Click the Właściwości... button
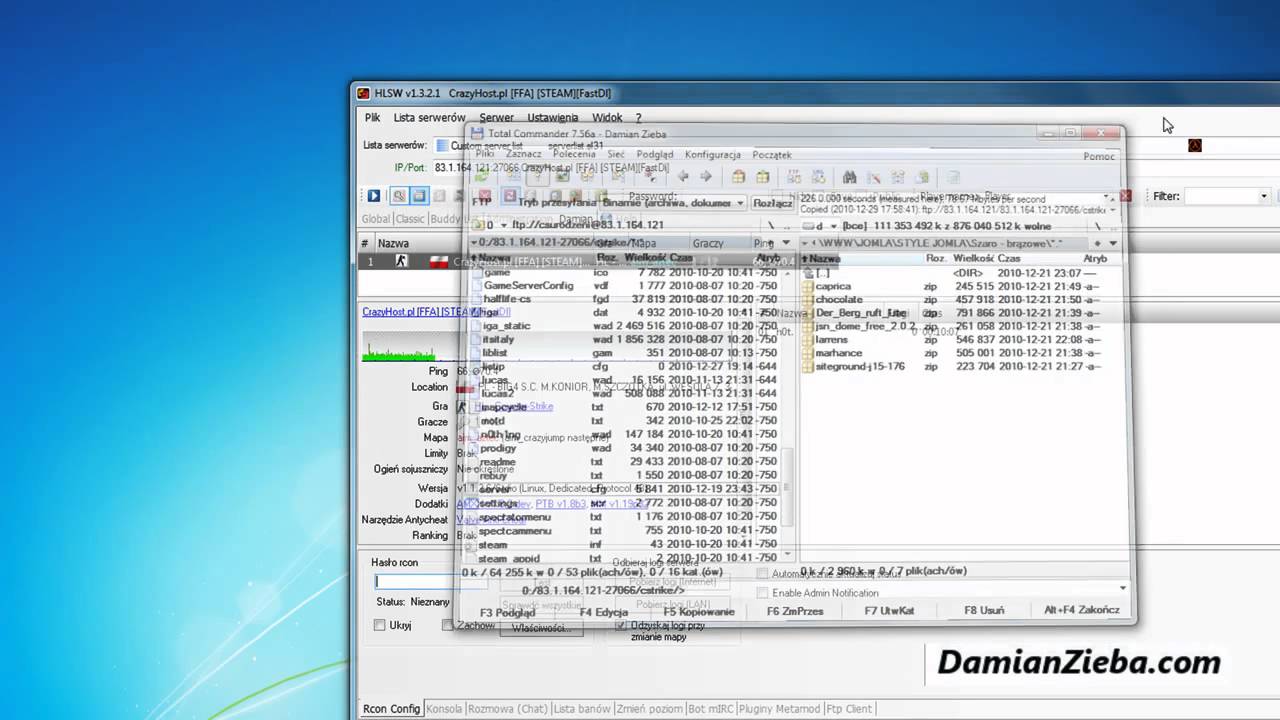1280x720 pixels. coord(541,628)
